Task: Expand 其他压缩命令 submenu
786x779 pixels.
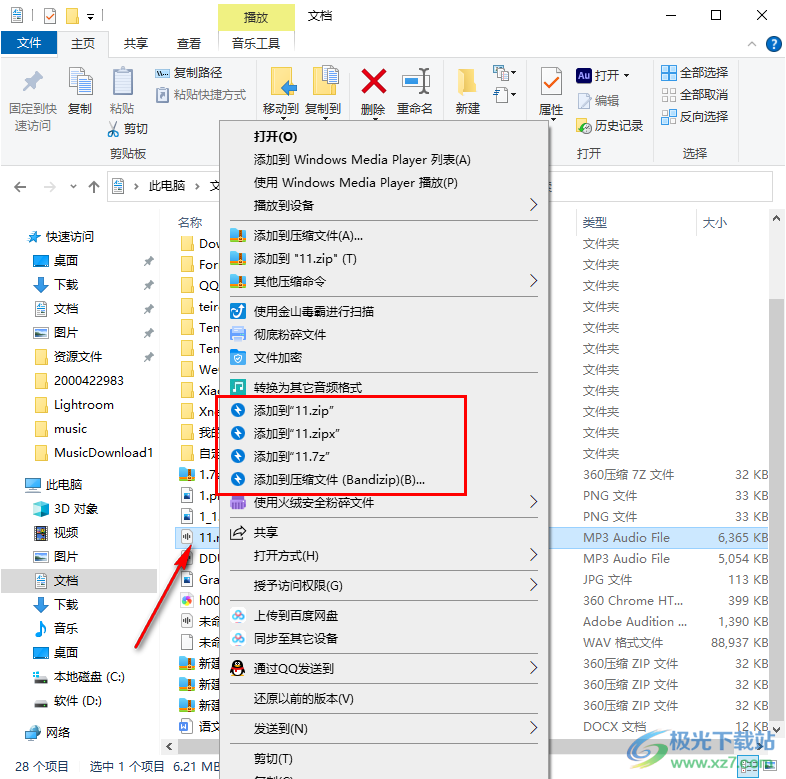Action: [383, 282]
